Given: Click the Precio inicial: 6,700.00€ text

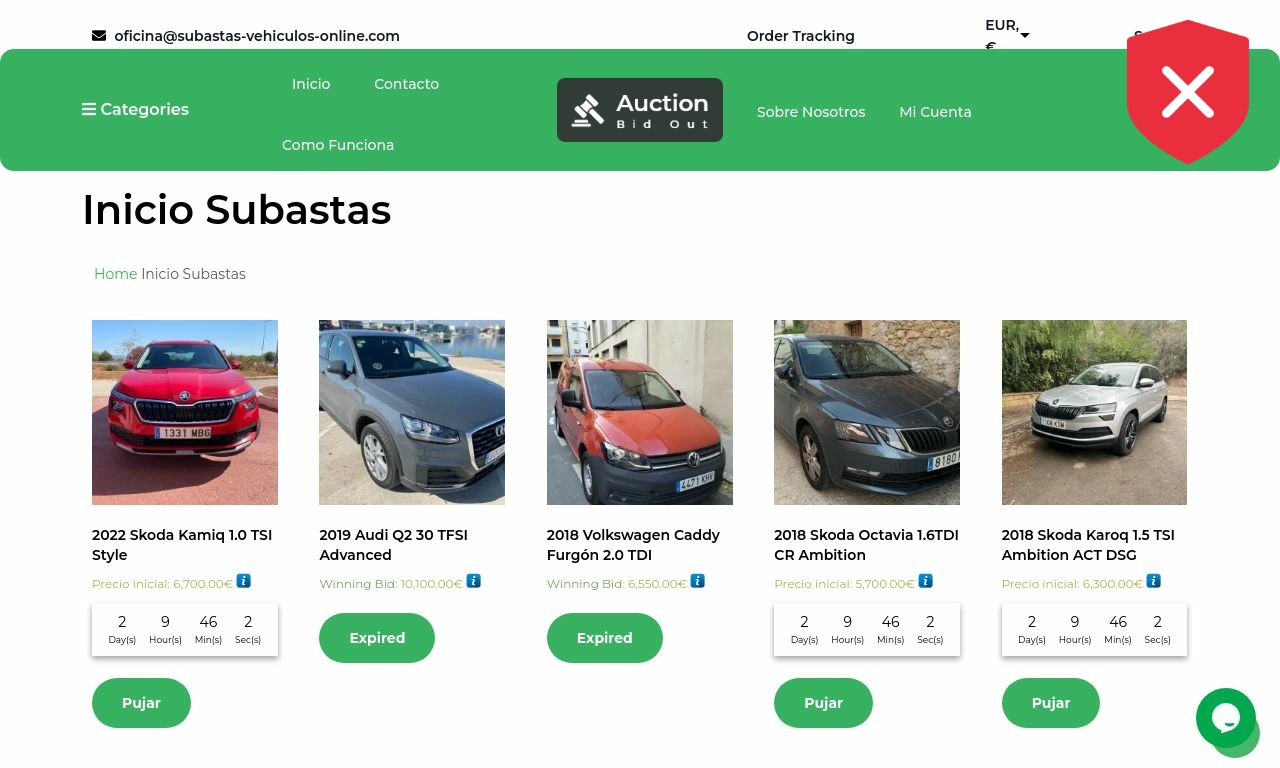Looking at the screenshot, I should [162, 584].
